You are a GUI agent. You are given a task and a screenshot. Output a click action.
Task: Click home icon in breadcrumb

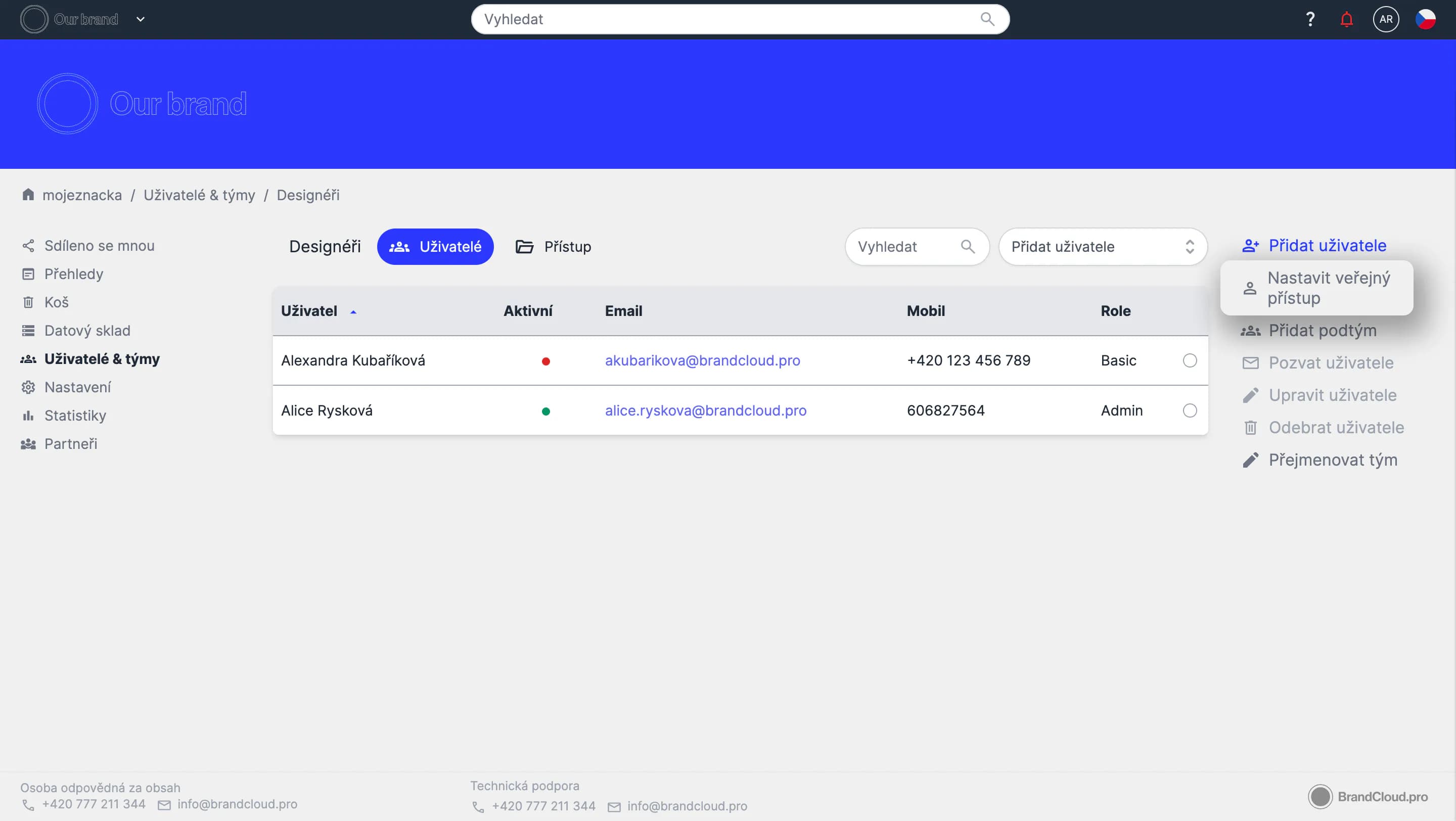(x=28, y=195)
